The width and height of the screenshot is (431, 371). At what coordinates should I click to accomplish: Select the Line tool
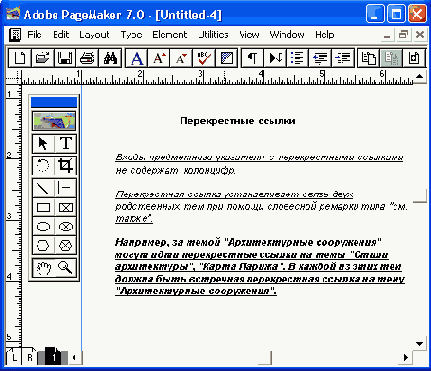pos(43,188)
